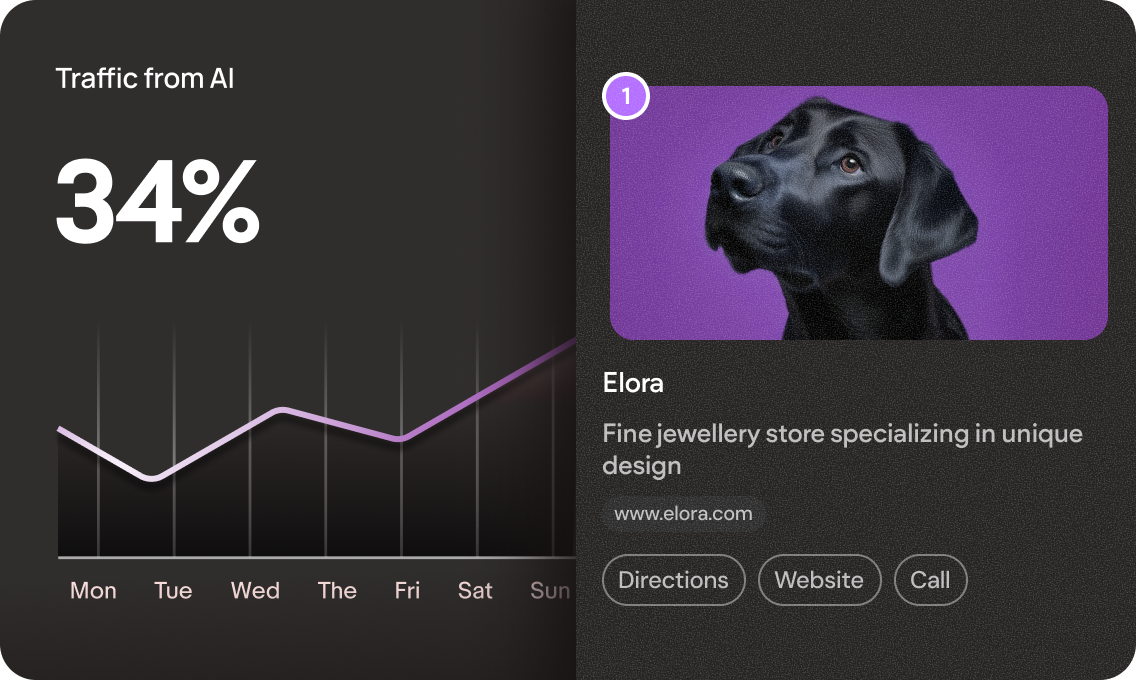This screenshot has width=1136, height=680.
Task: Select the Traffic from AI heading
Action: [145, 78]
